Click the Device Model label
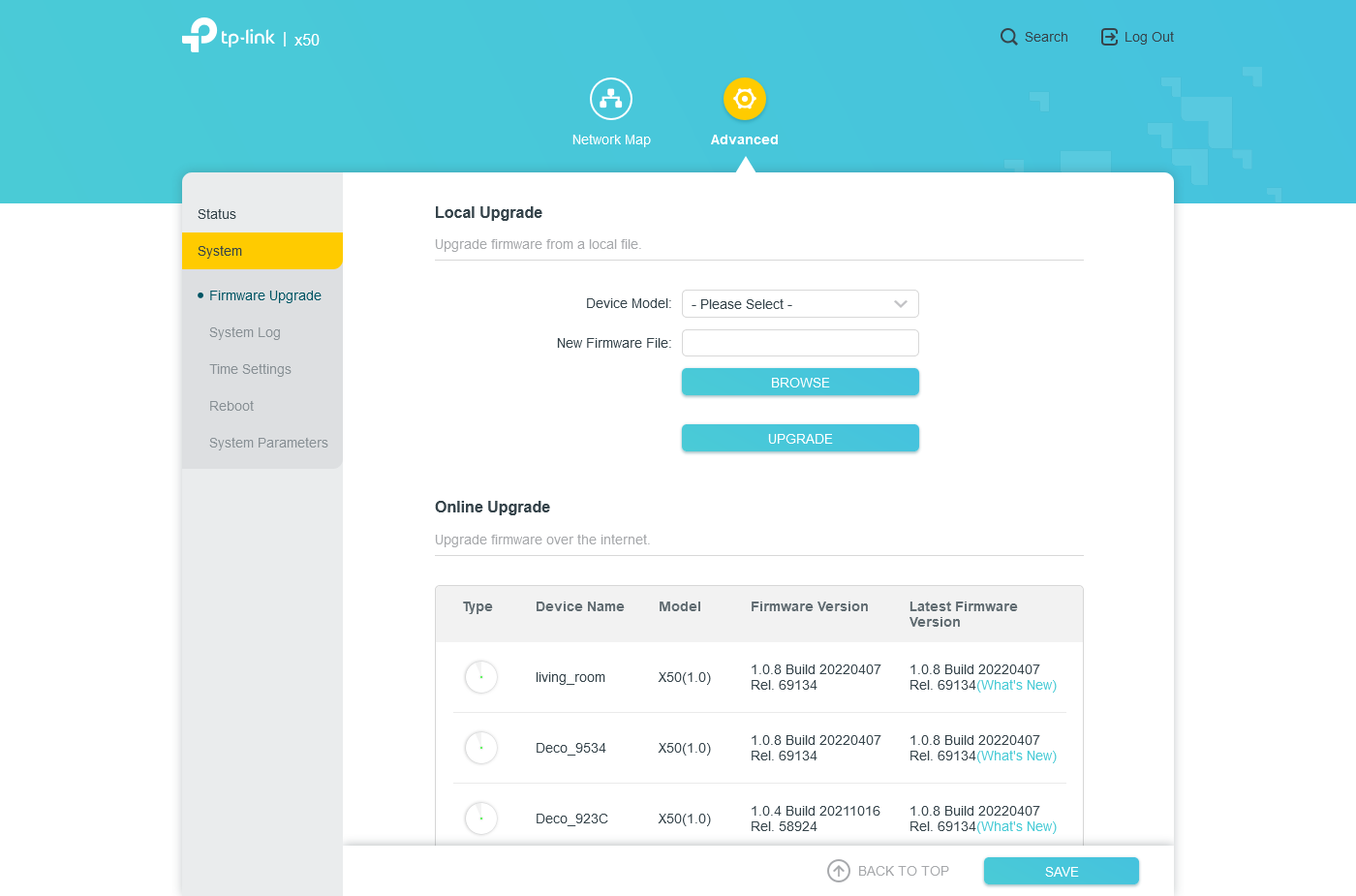1356x896 pixels. [x=629, y=303]
